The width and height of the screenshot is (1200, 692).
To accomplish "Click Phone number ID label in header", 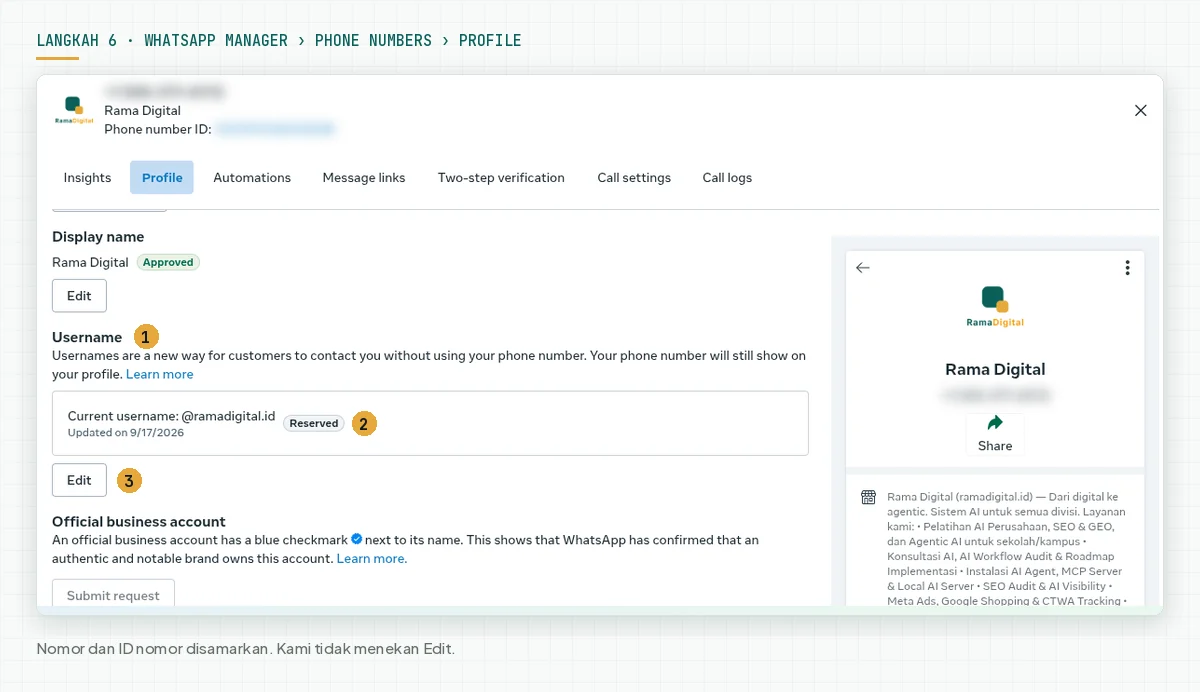I will [158, 129].
